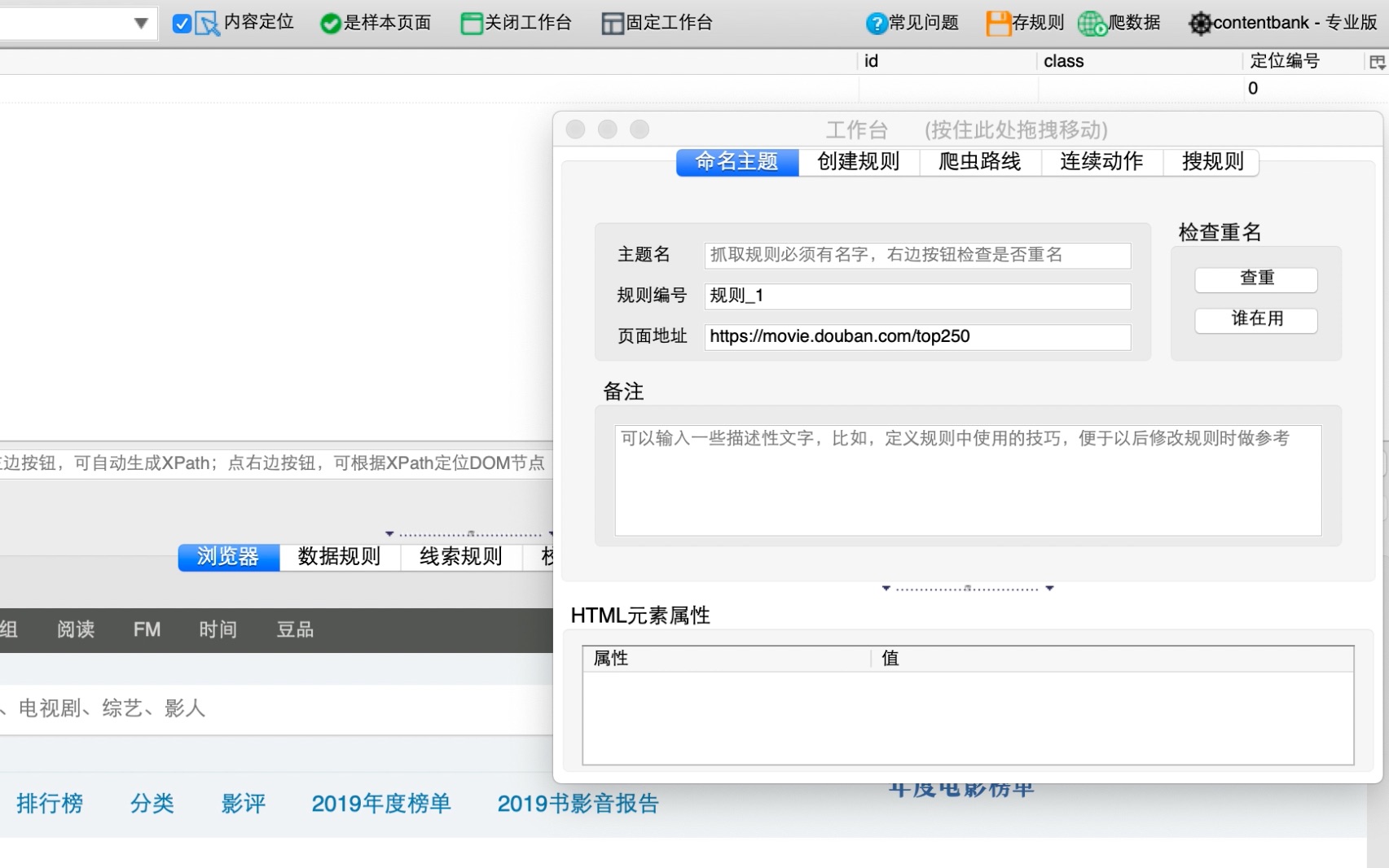The width and height of the screenshot is (1389, 868).
Task: Click the 存规则 save disk icon
Action: (998, 24)
